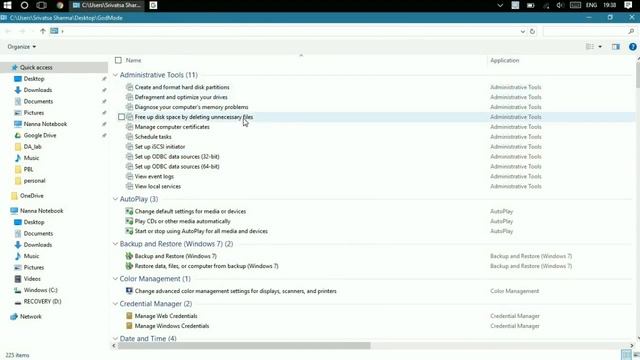This screenshot has height=360, width=640.
Task: Select Quick access in navigation pane
Action: [x=36, y=67]
